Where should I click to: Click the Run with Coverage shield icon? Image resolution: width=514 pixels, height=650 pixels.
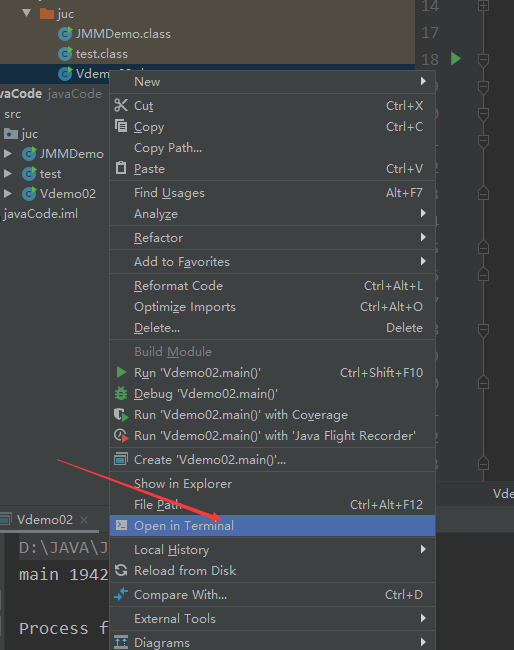(121, 415)
